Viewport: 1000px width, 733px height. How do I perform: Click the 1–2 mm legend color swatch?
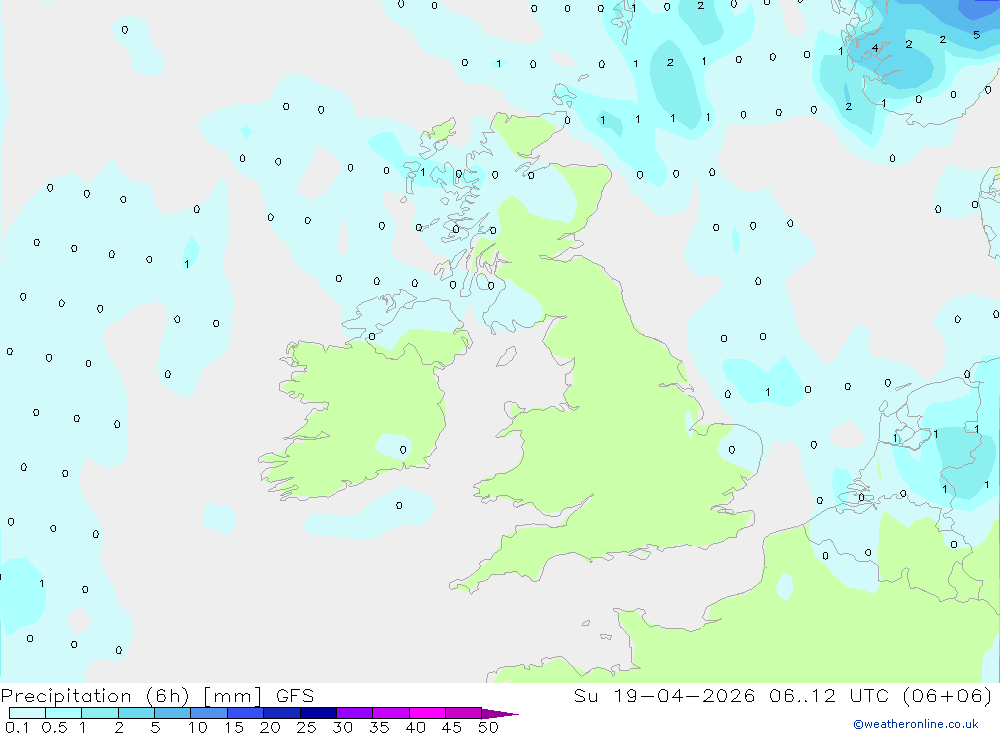(100, 713)
